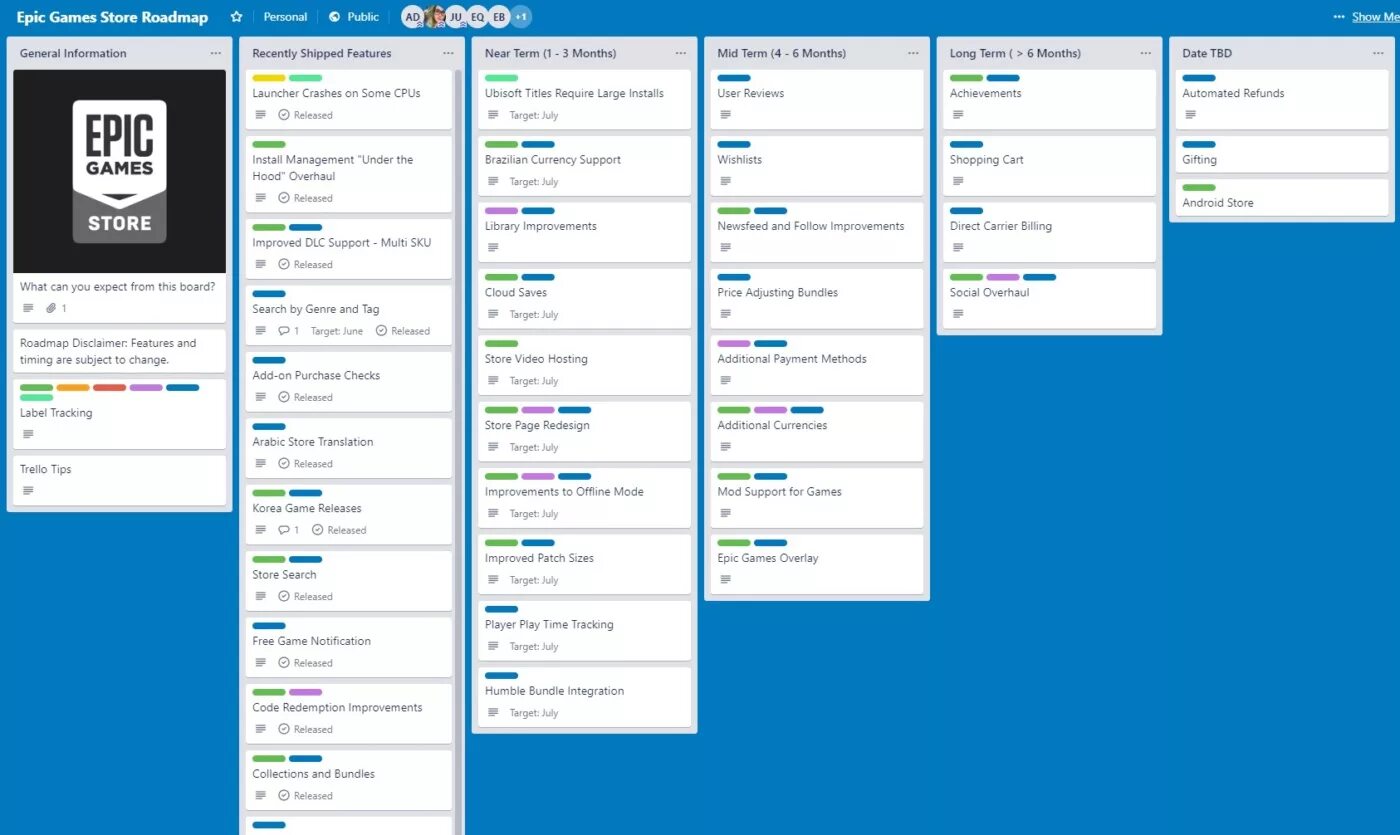Click description icon on Label Tracking card
The image size is (1400, 835).
click(x=28, y=434)
